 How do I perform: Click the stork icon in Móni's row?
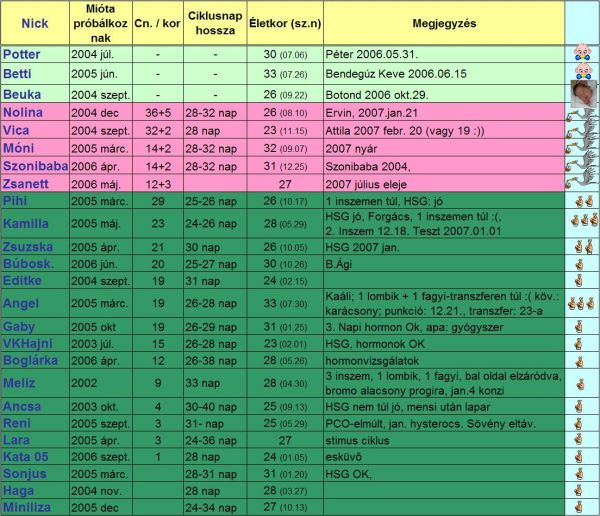[580, 147]
